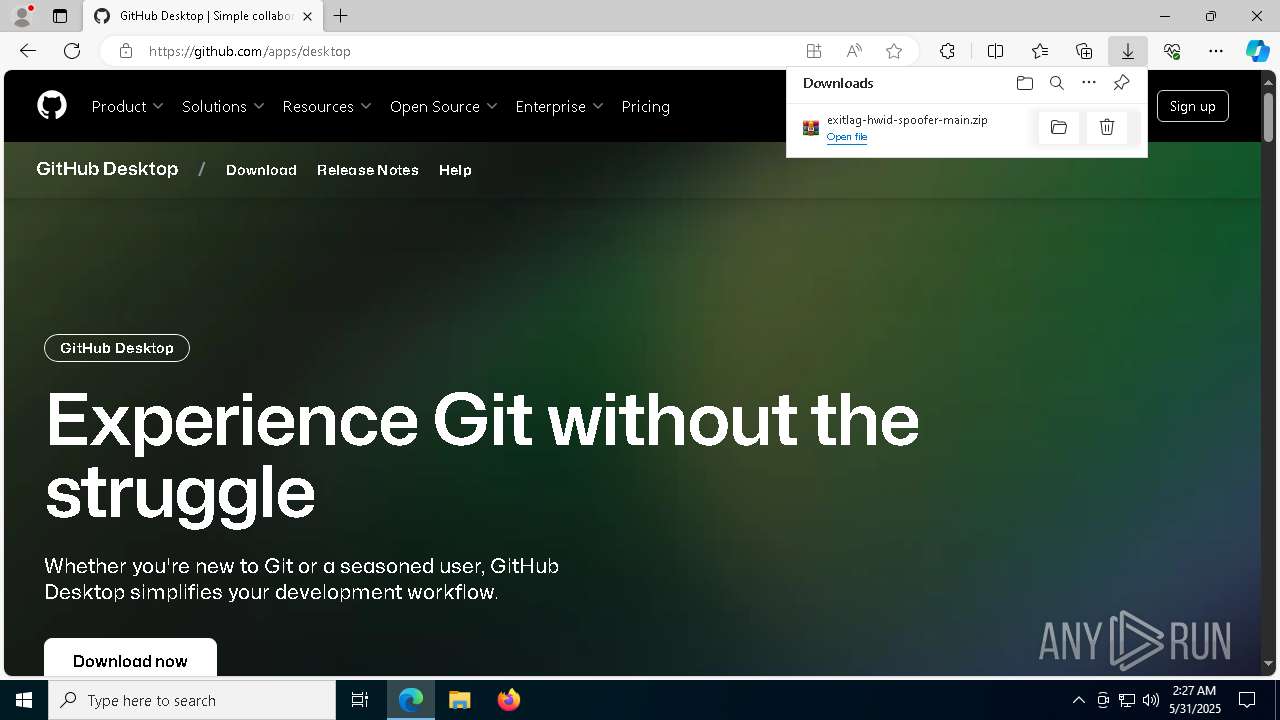View site information lock icon

(125, 51)
